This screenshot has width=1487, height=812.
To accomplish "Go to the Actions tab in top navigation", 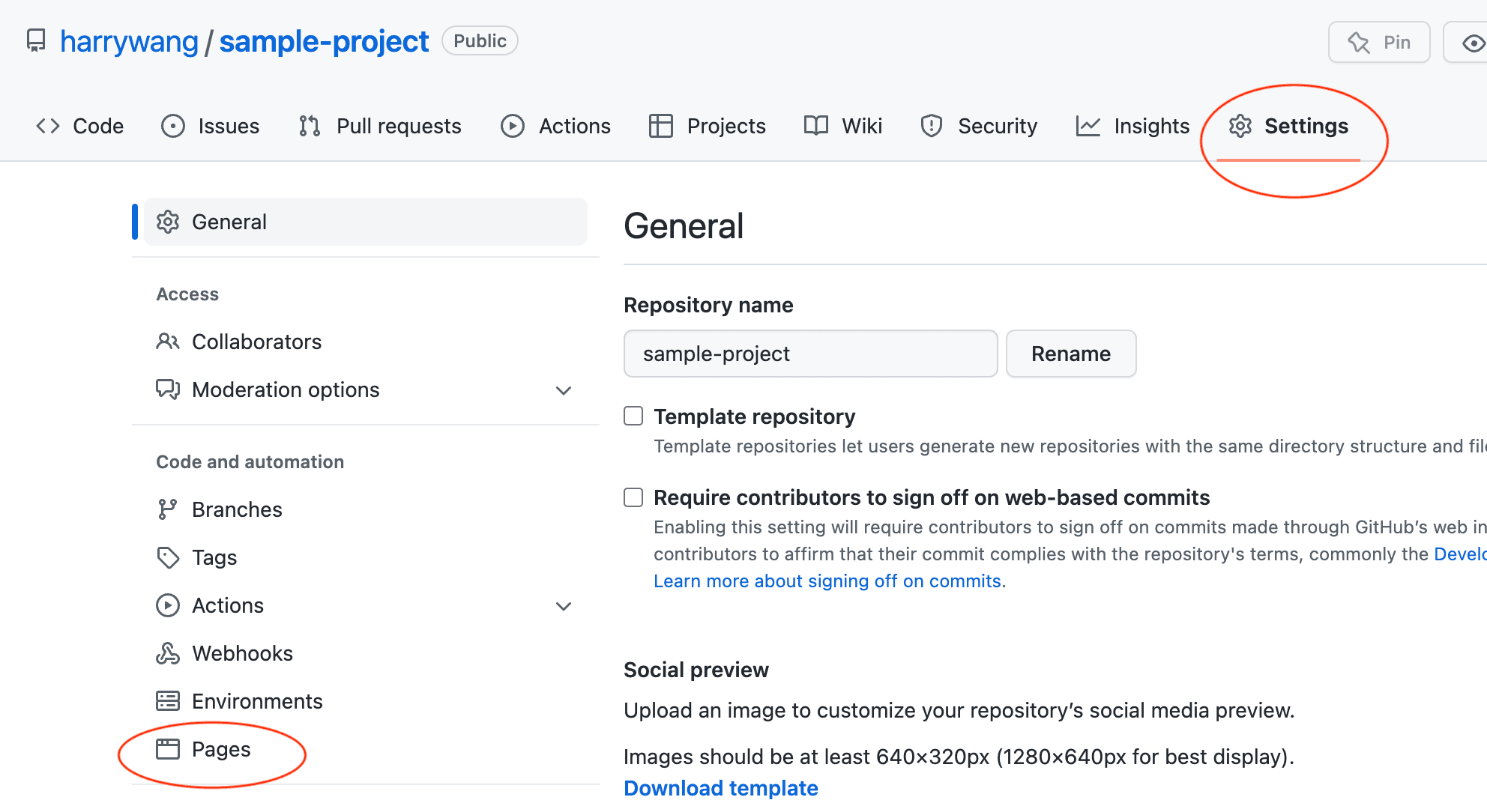I will [x=556, y=126].
